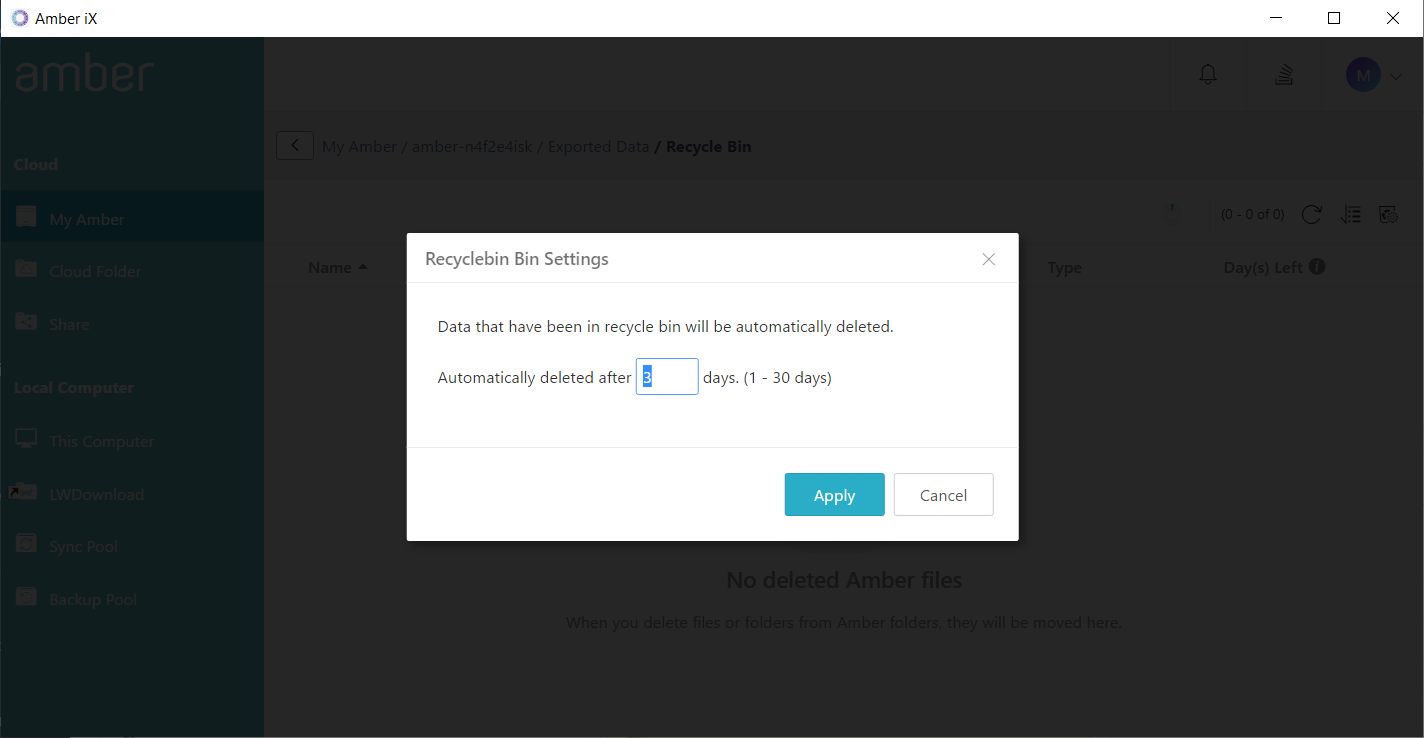
Task: Select Share in sidebar
Action: (132, 324)
